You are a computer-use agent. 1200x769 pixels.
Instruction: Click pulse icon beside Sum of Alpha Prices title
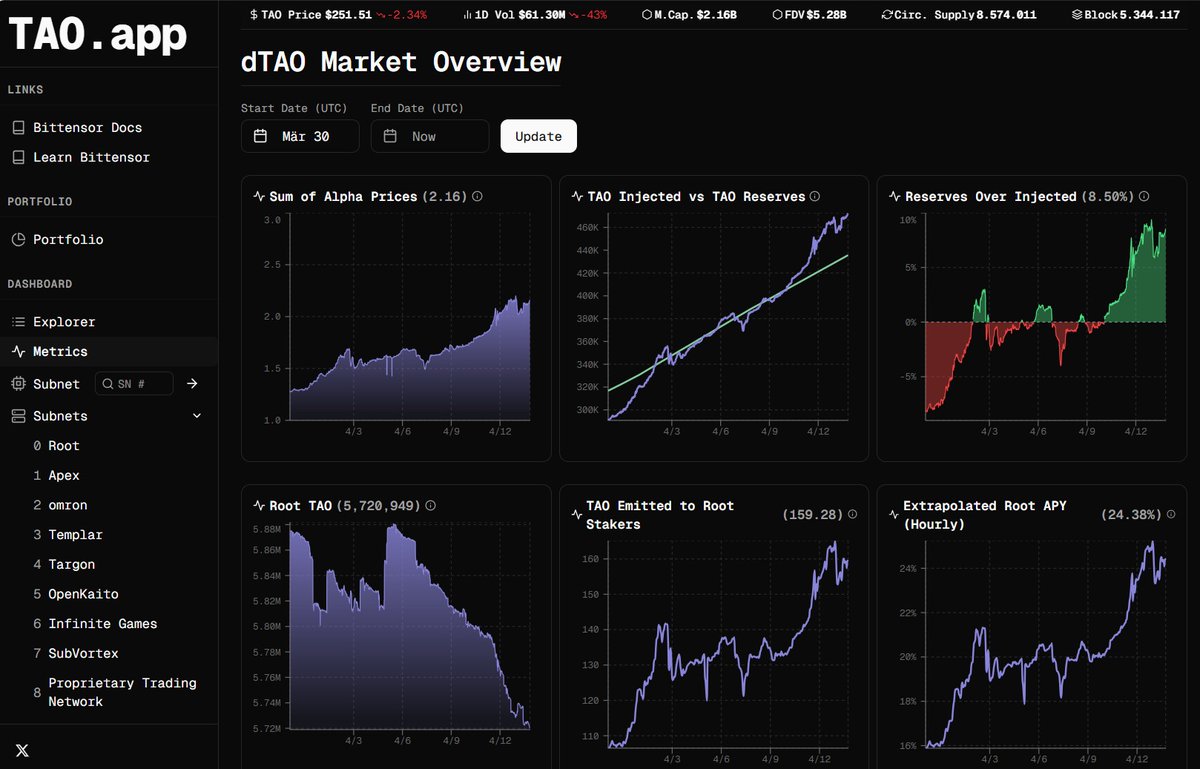259,197
